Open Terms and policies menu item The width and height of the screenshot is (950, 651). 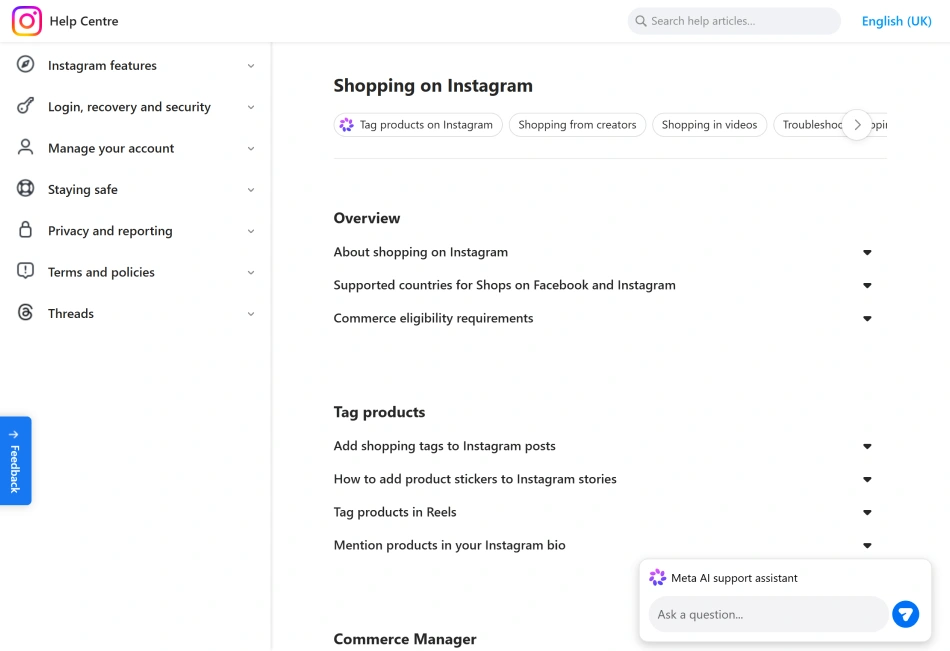tap(136, 272)
